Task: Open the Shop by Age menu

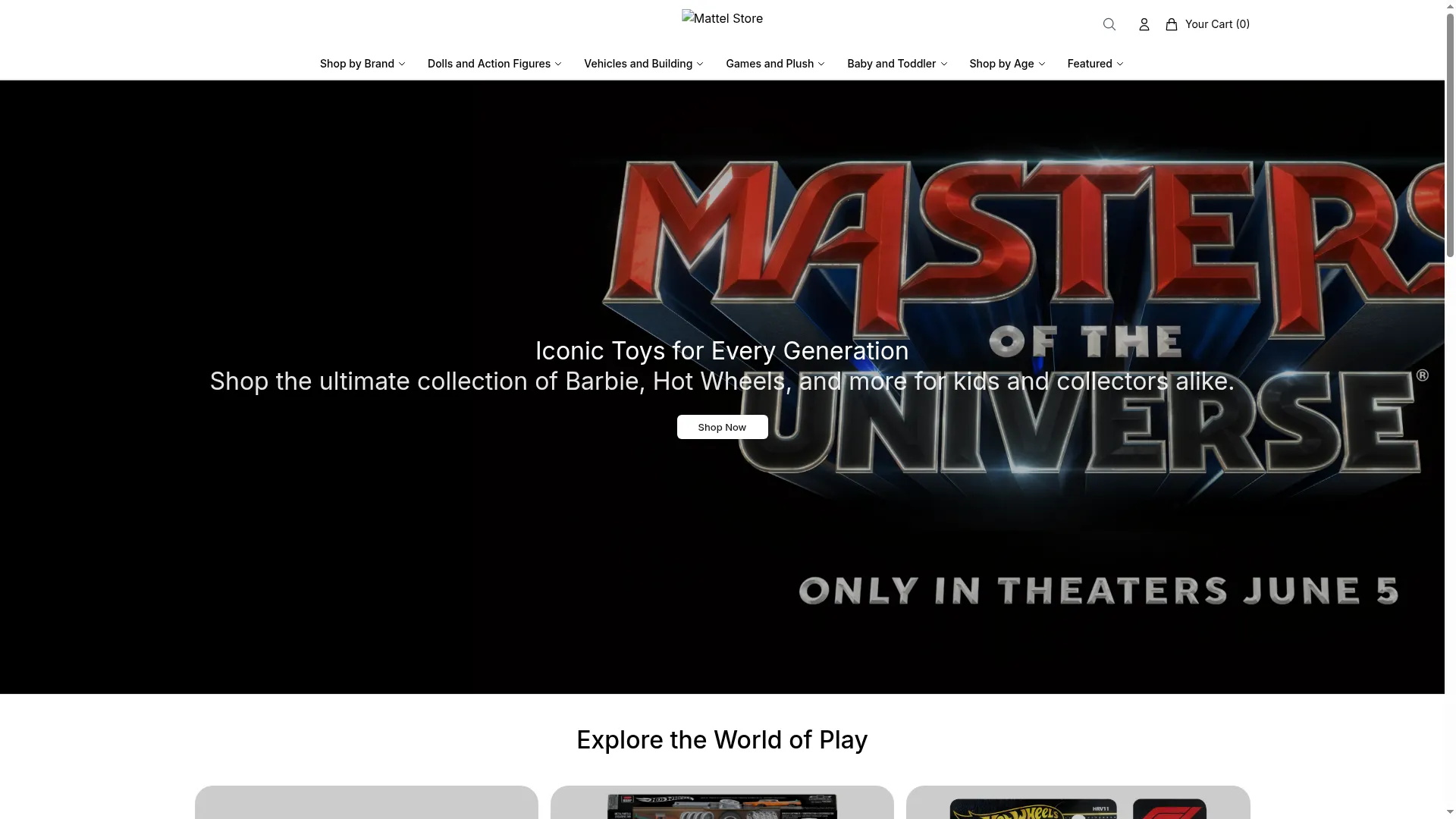Action: coord(1007,64)
